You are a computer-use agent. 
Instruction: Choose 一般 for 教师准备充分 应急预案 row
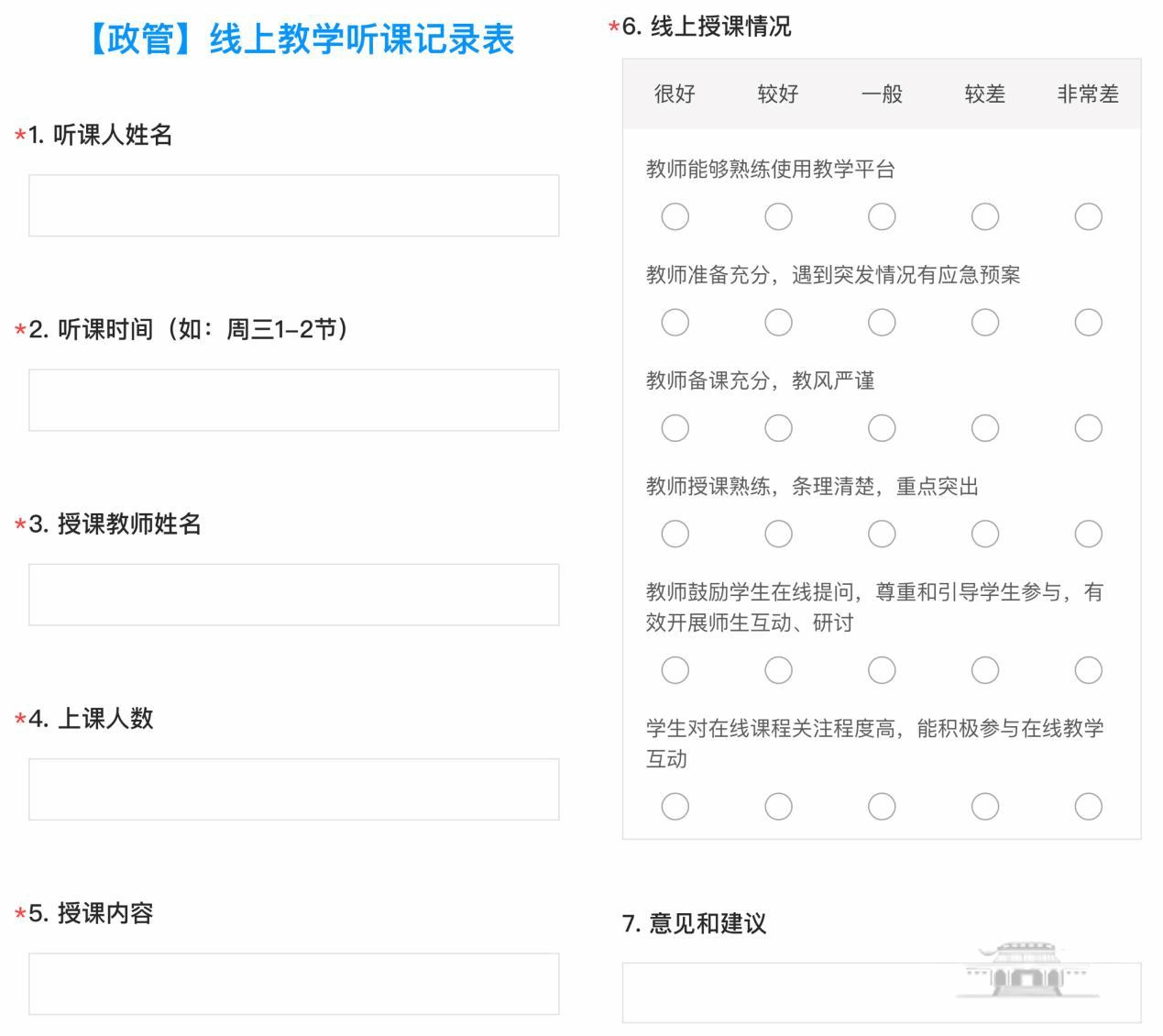click(882, 323)
